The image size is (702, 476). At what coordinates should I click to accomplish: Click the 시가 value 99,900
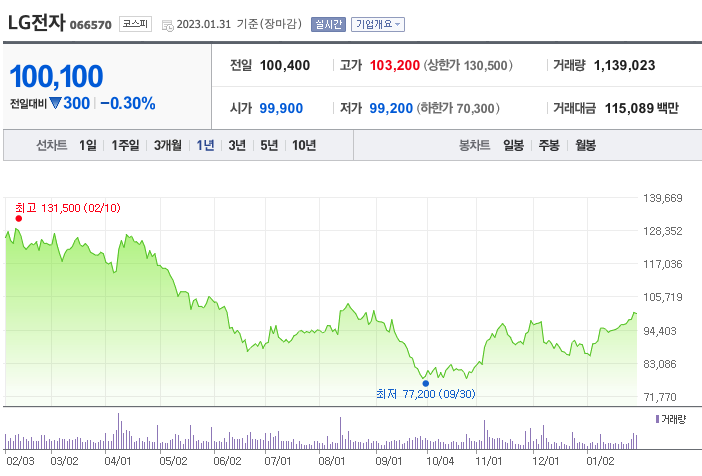click(281, 108)
